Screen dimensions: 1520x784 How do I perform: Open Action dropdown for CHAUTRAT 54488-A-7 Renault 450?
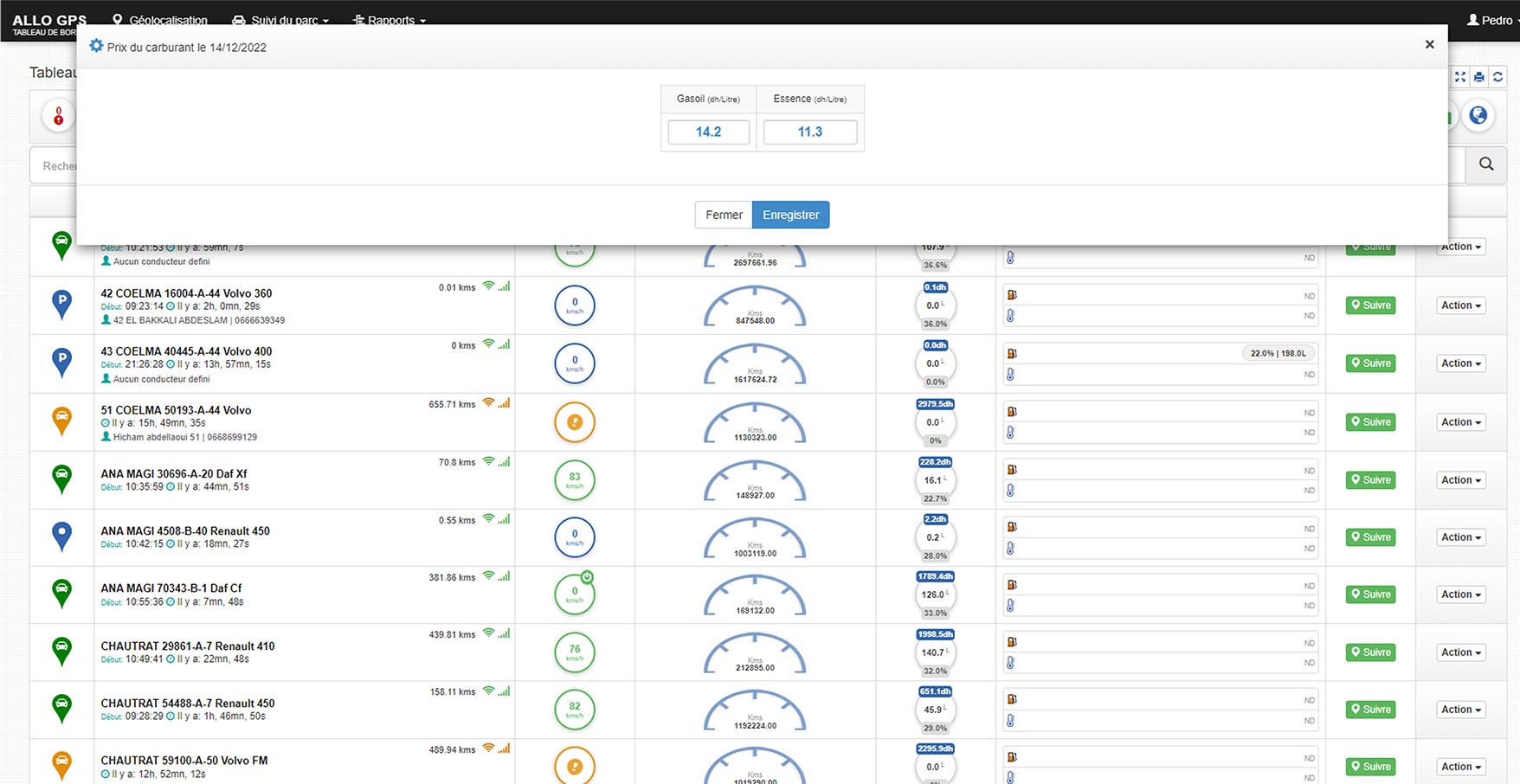[x=1461, y=710]
